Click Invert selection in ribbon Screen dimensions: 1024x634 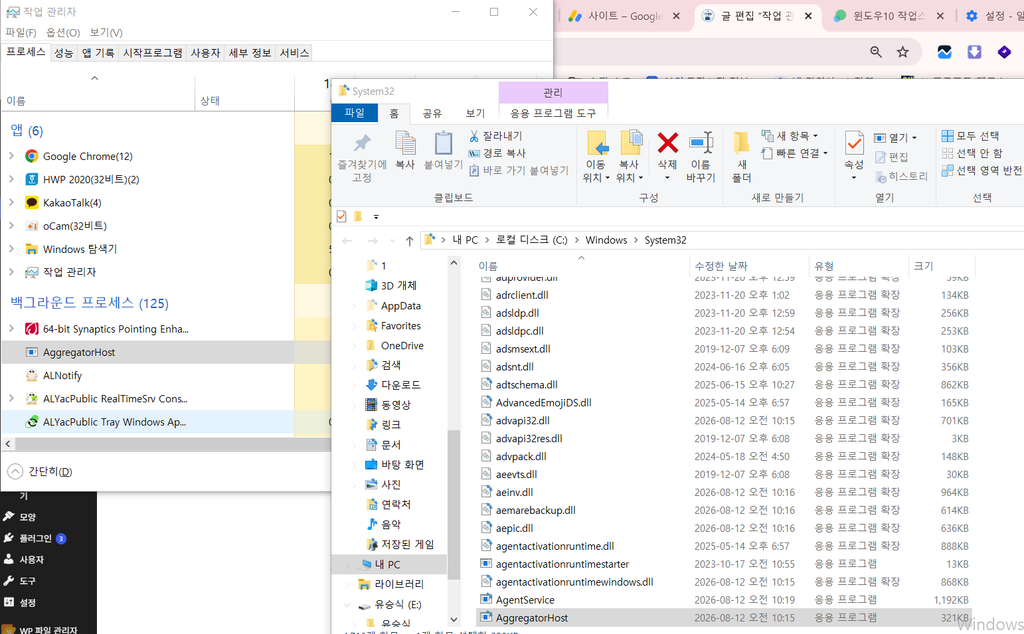(982, 170)
